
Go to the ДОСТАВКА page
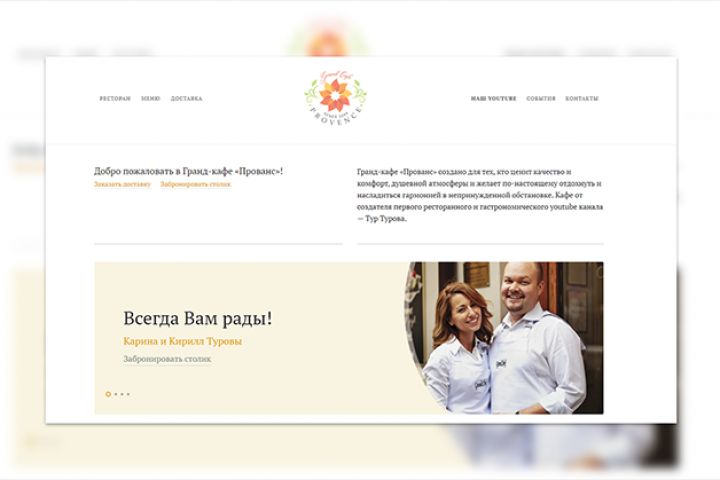coord(186,99)
